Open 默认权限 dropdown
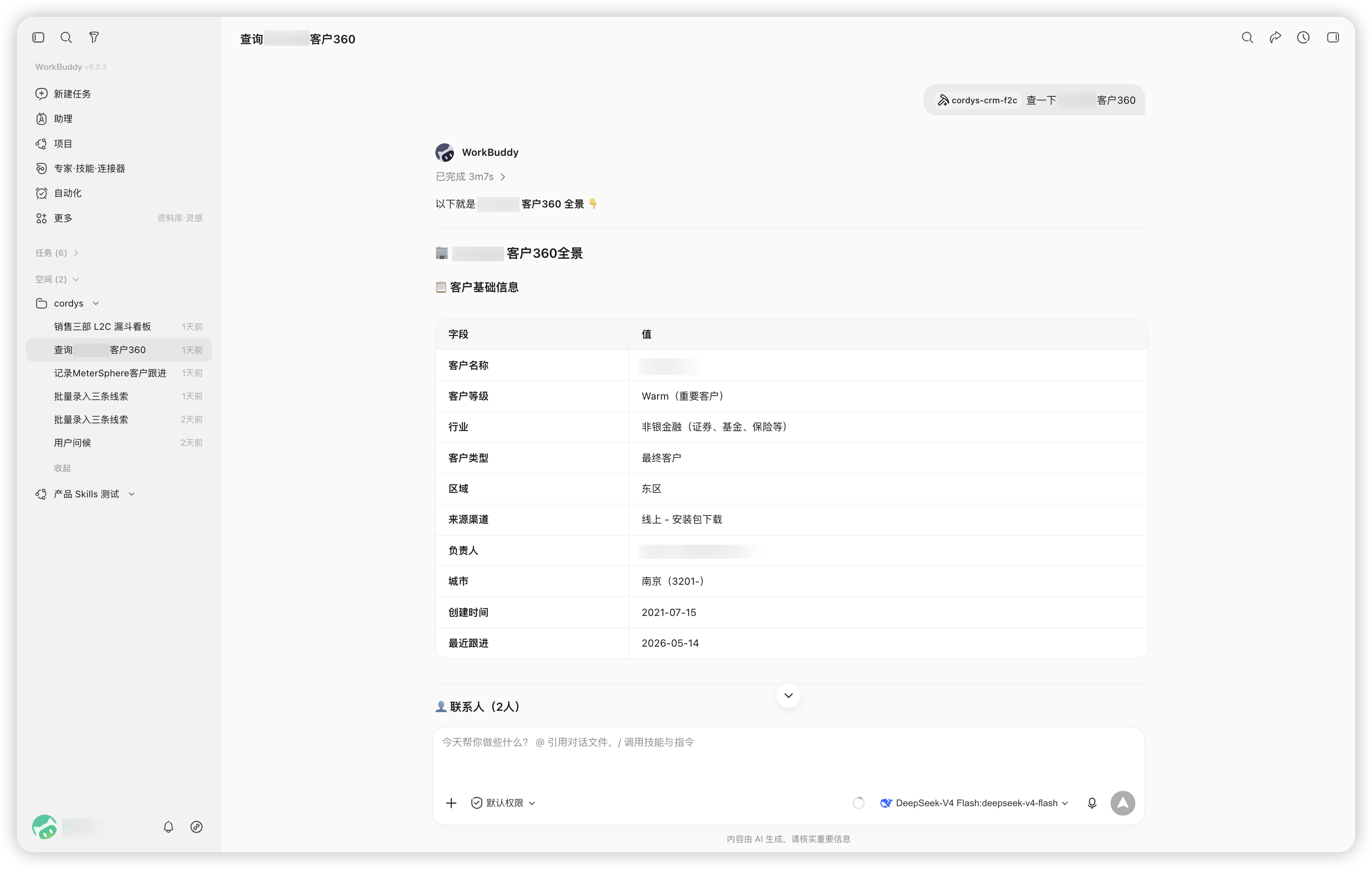1372x869 pixels. tap(504, 803)
